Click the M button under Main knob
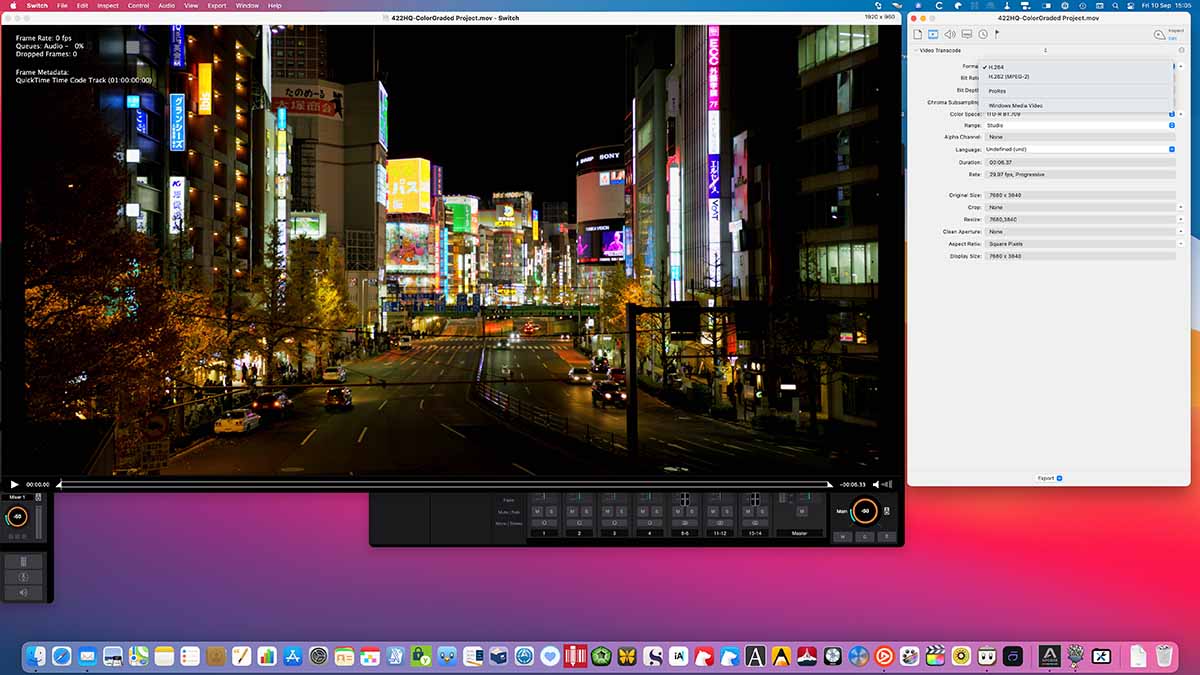This screenshot has height=675, width=1200. (x=841, y=537)
